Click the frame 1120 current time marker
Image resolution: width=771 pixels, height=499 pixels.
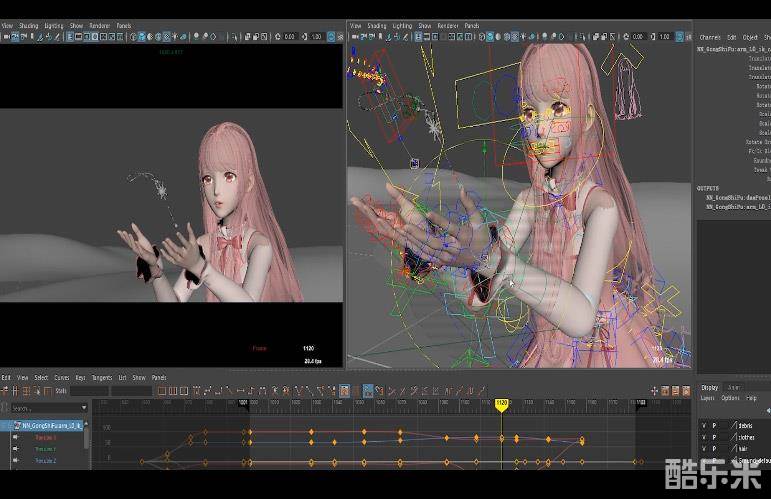502,404
